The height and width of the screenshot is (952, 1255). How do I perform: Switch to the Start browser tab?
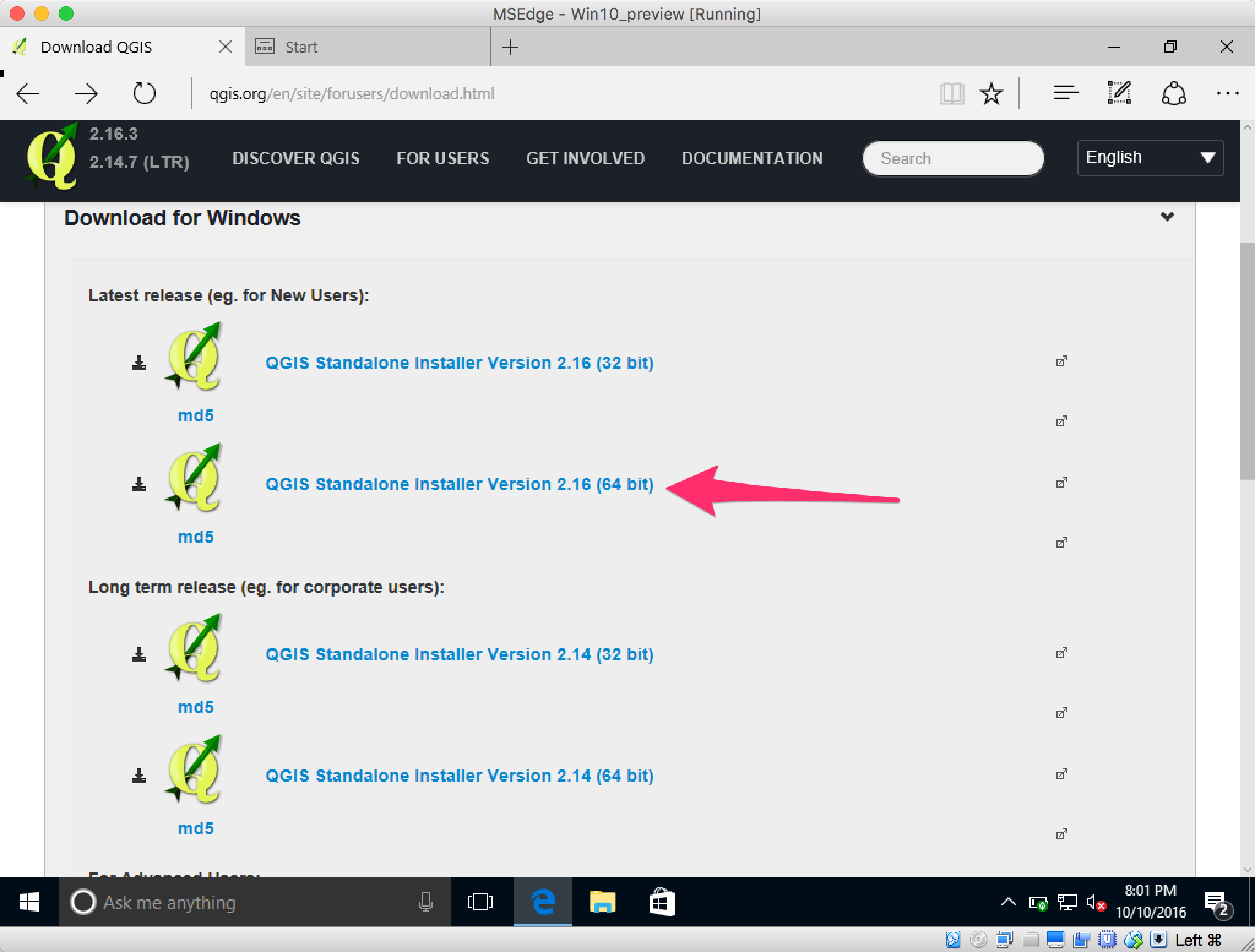coord(368,47)
